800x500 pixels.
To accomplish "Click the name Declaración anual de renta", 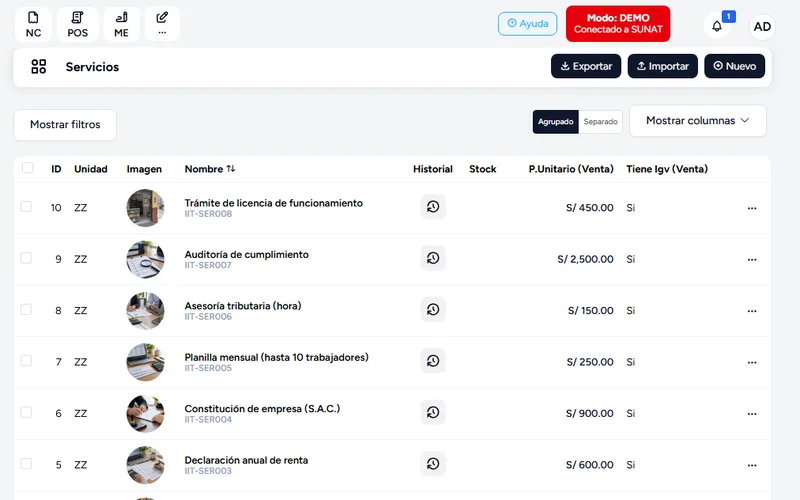I will click(x=246, y=460).
